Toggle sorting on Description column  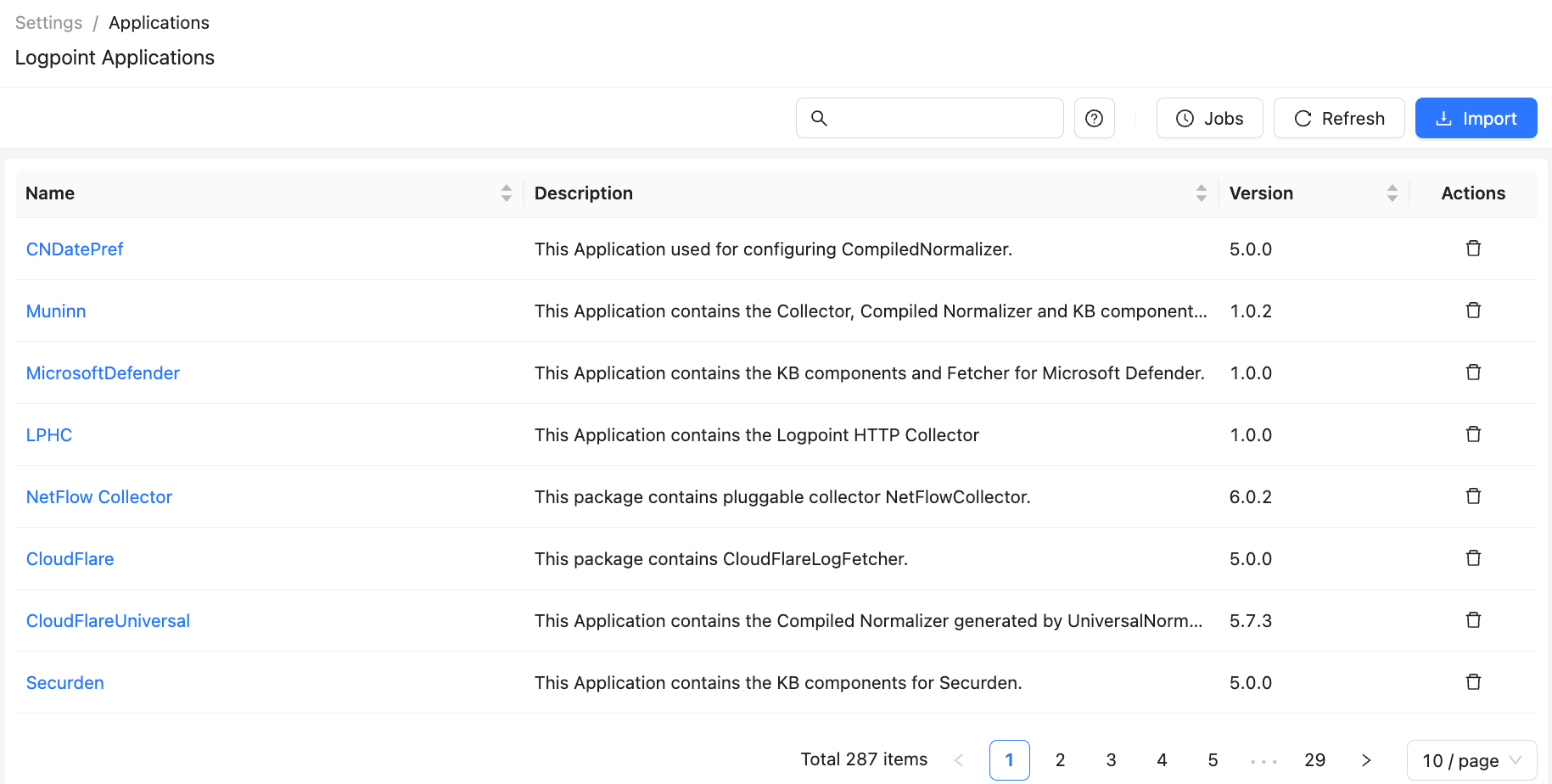tap(1201, 193)
